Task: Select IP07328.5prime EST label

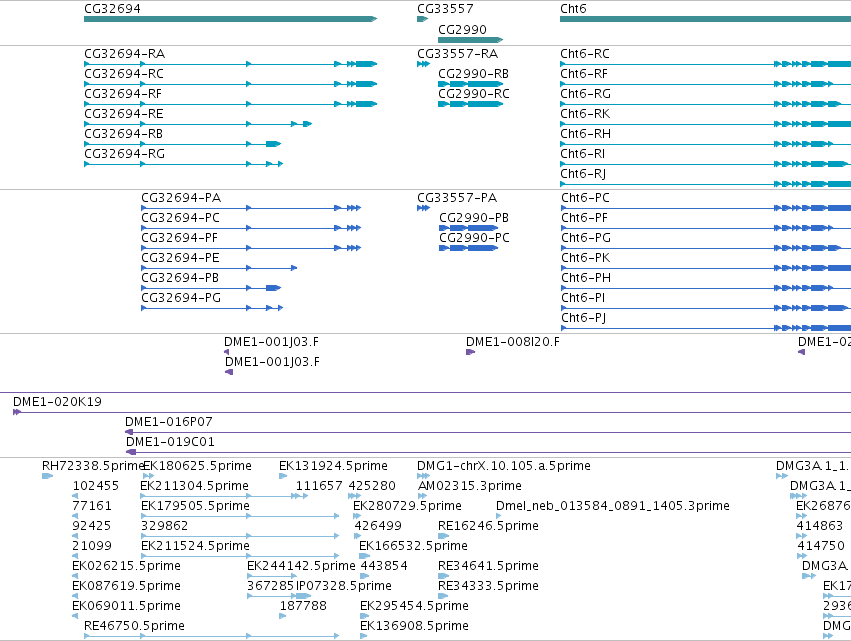Action: pyautogui.click(x=344, y=586)
